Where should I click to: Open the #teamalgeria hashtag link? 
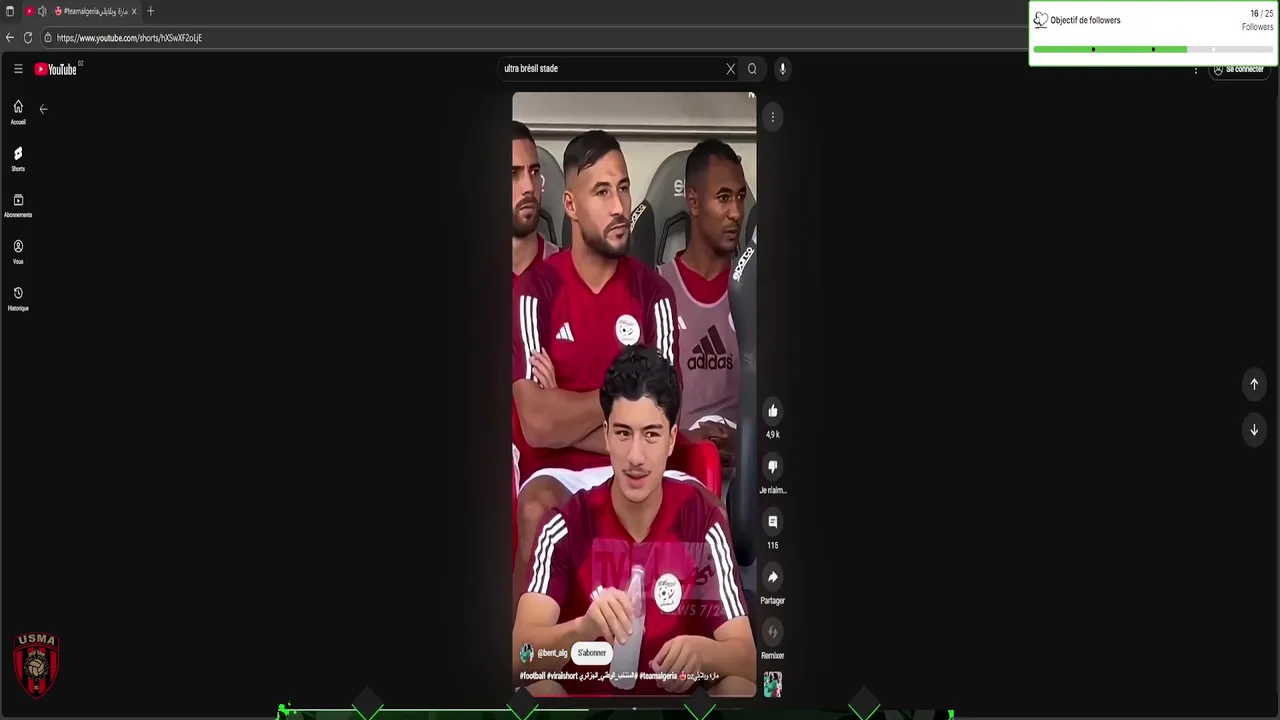(658, 676)
